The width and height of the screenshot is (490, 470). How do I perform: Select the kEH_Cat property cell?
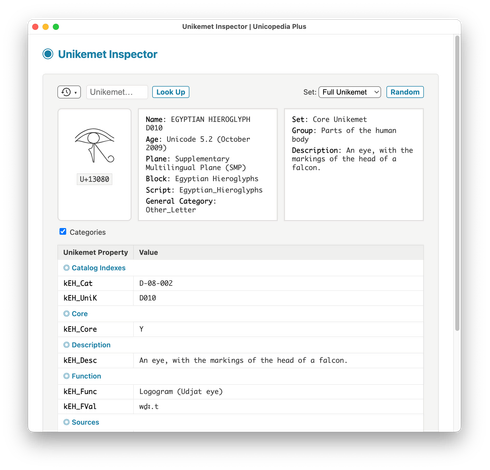pos(96,283)
